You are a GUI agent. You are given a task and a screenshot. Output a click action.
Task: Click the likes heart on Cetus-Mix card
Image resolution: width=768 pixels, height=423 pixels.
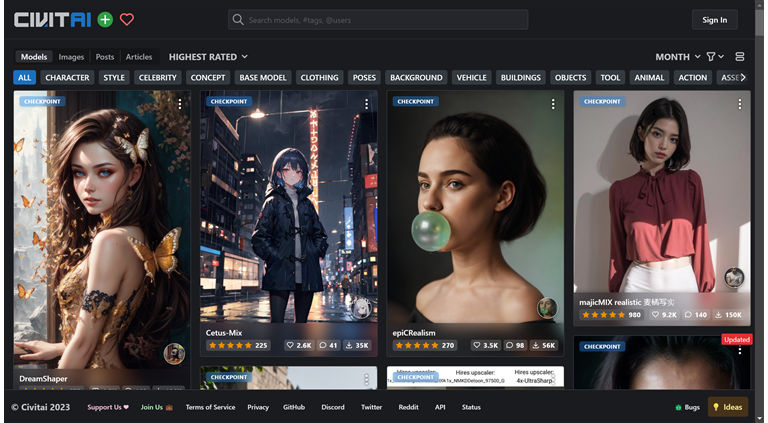[291, 345]
